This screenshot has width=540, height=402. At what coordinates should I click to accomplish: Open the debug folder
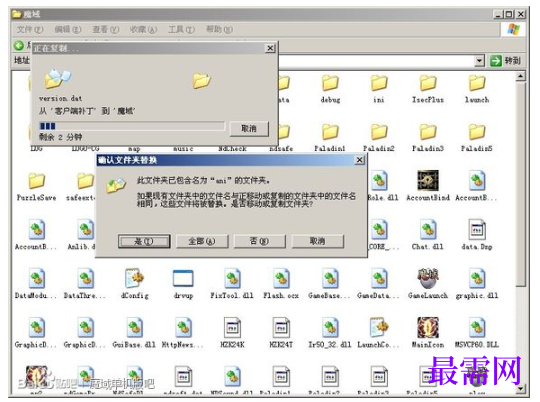tap(330, 83)
